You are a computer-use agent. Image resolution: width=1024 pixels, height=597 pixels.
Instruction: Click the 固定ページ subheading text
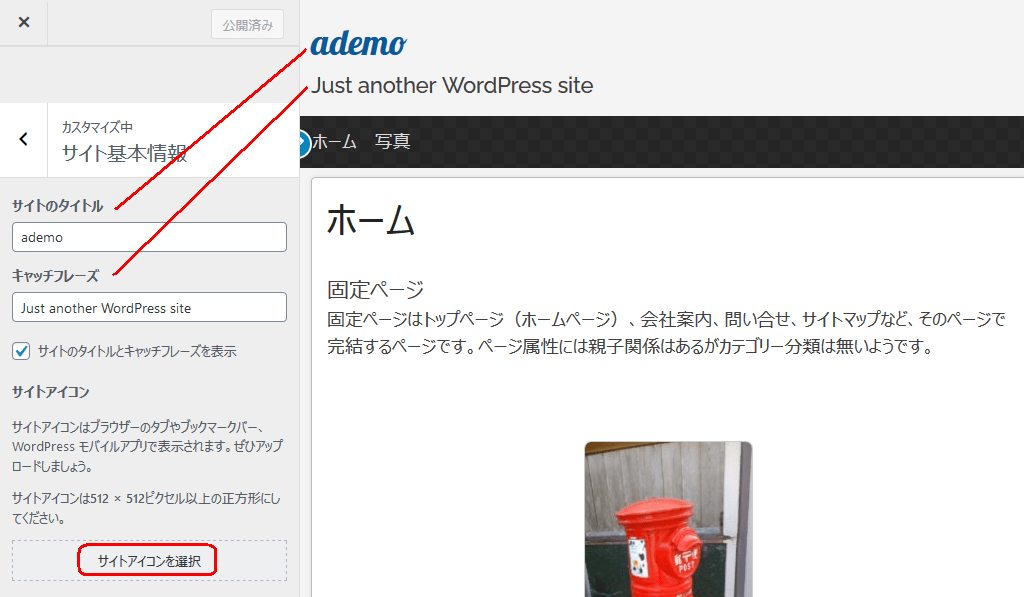tap(376, 289)
